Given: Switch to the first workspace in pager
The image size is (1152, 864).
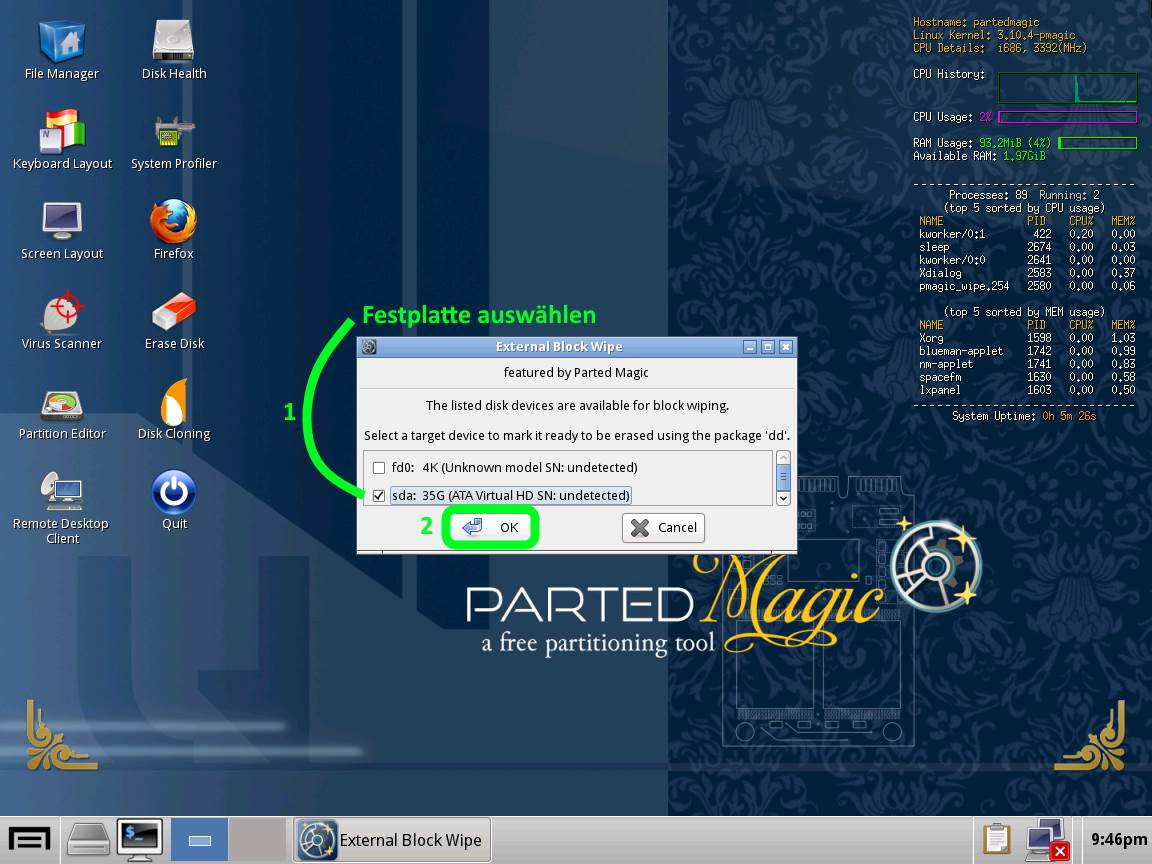Looking at the screenshot, I should point(199,840).
